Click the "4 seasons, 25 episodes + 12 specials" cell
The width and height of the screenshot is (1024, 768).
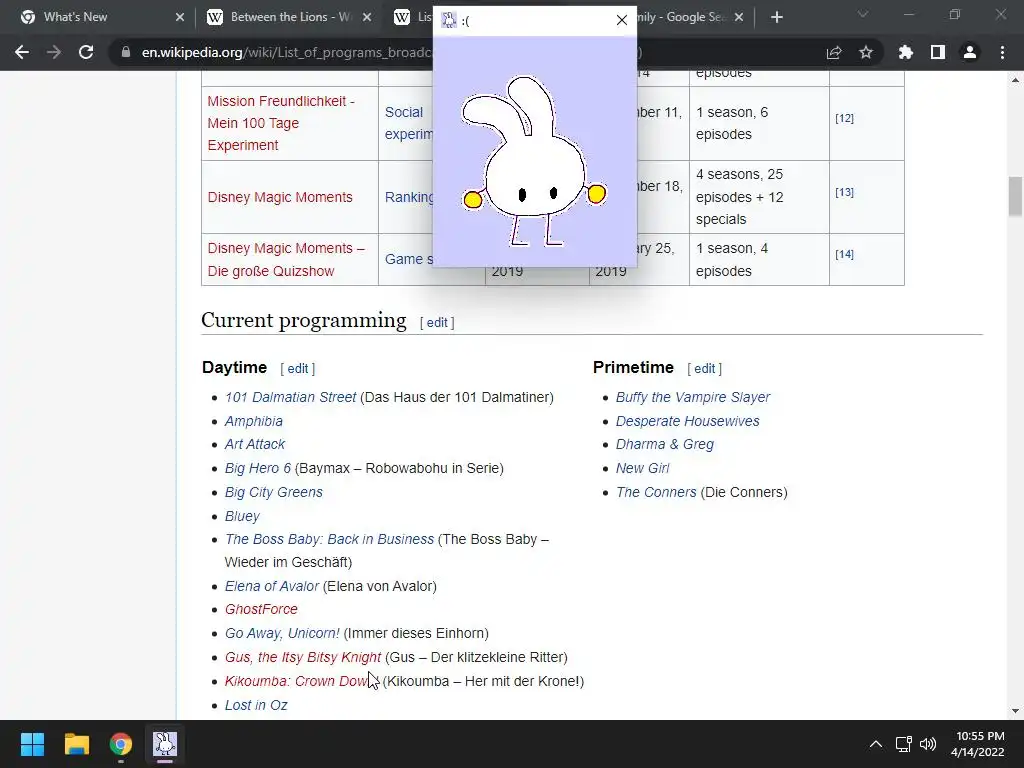[760, 197]
